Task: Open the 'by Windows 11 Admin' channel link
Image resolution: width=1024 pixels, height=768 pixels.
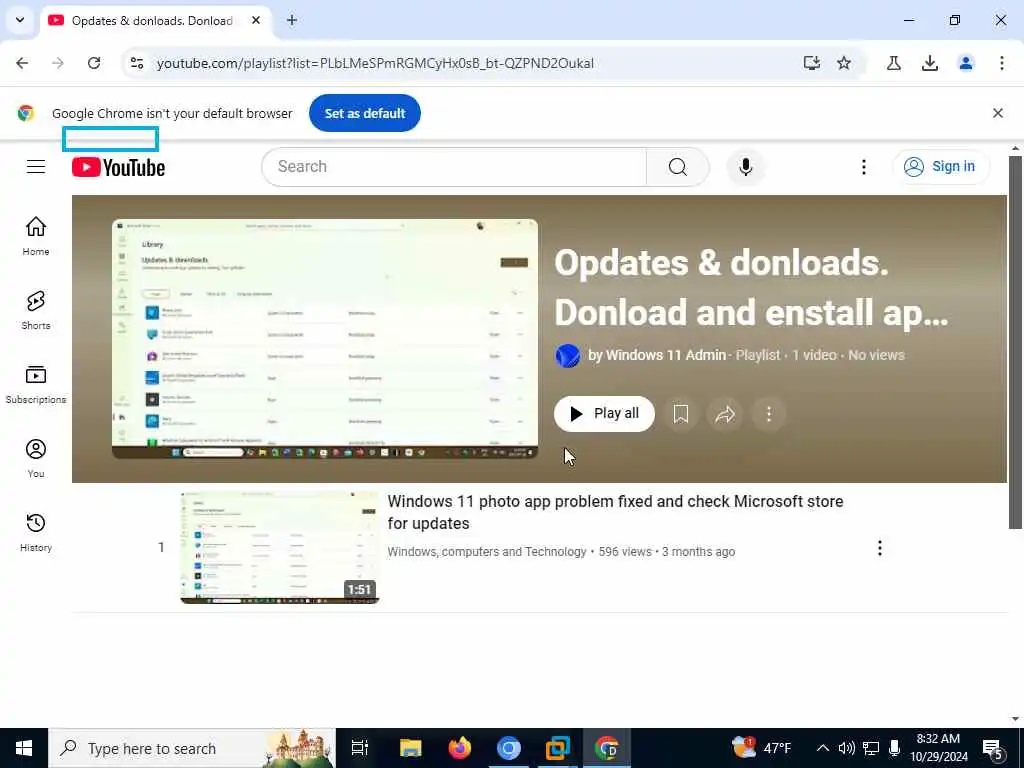Action: (x=657, y=355)
